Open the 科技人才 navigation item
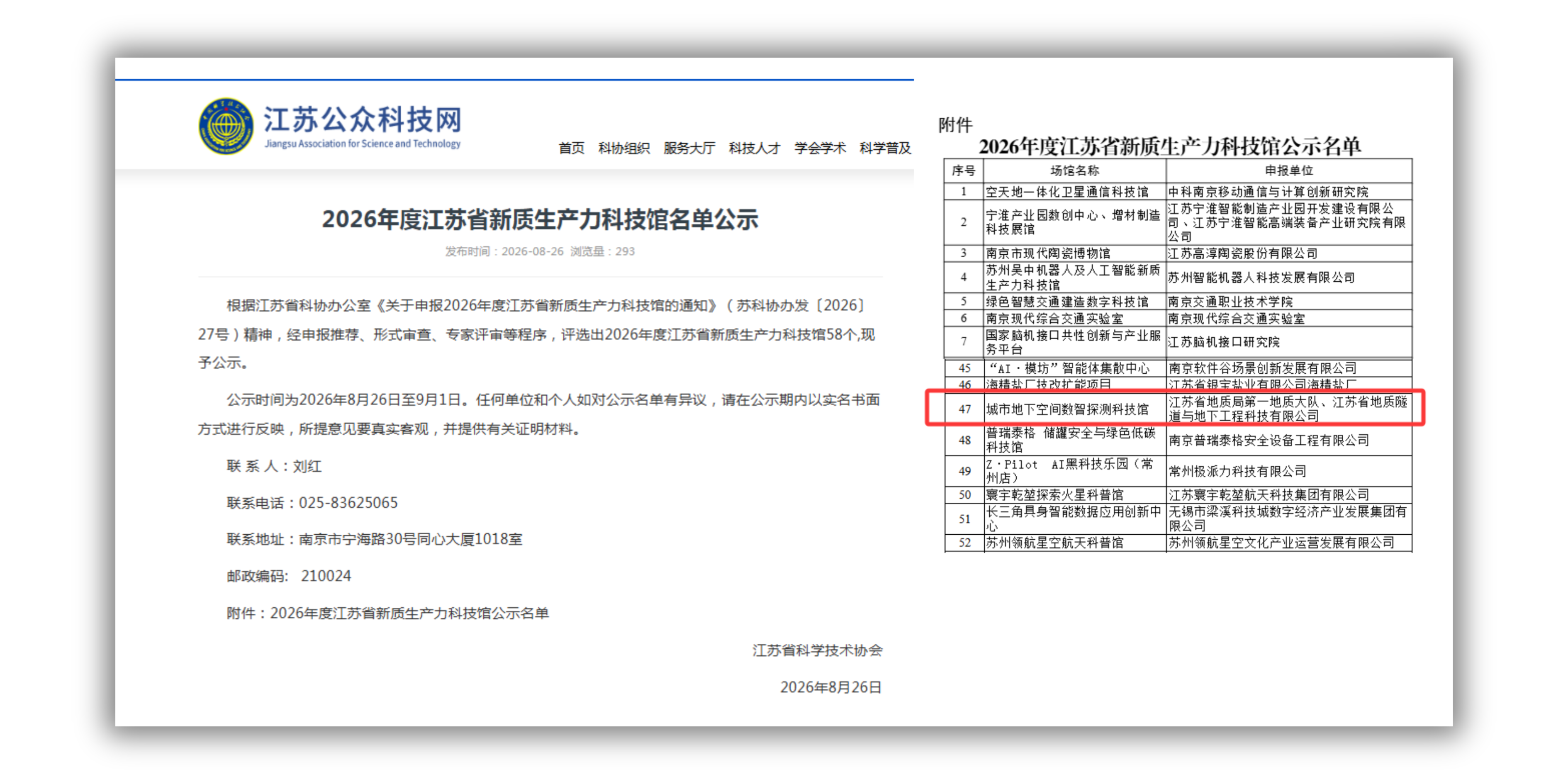This screenshot has width=1568, height=784. tap(754, 148)
